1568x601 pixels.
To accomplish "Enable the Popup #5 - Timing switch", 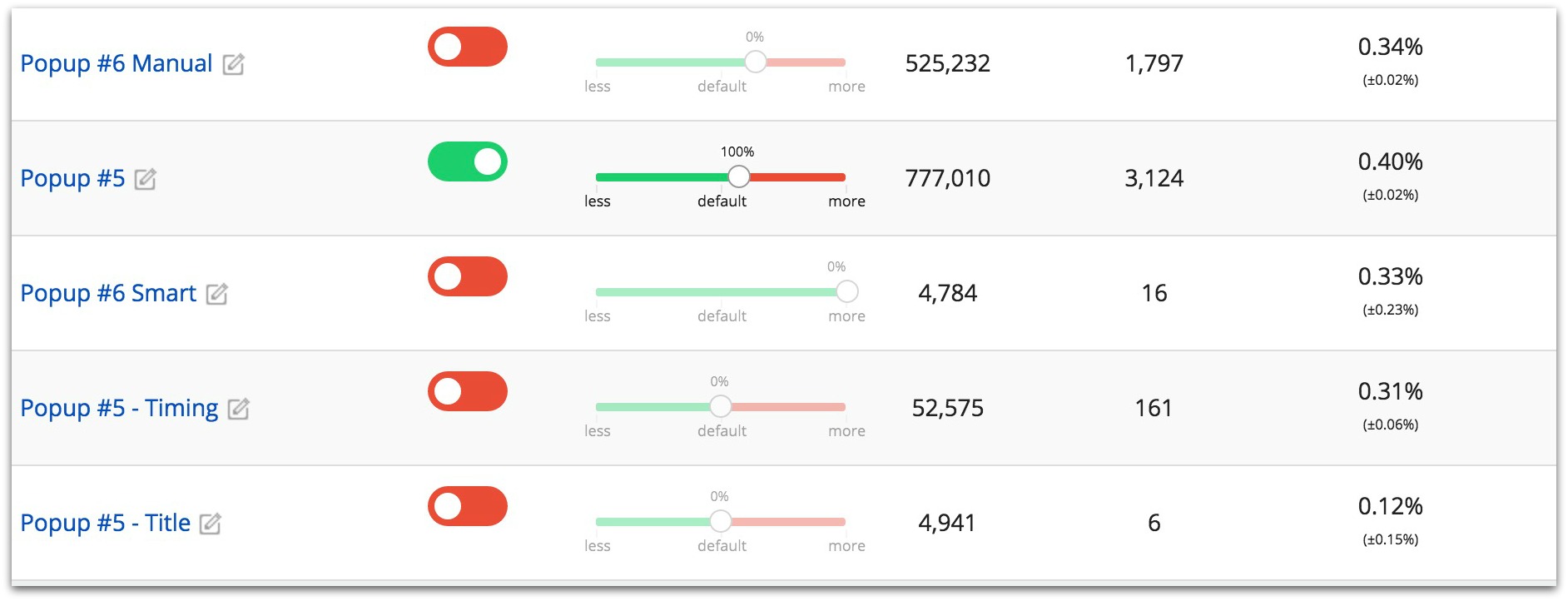I will [467, 391].
